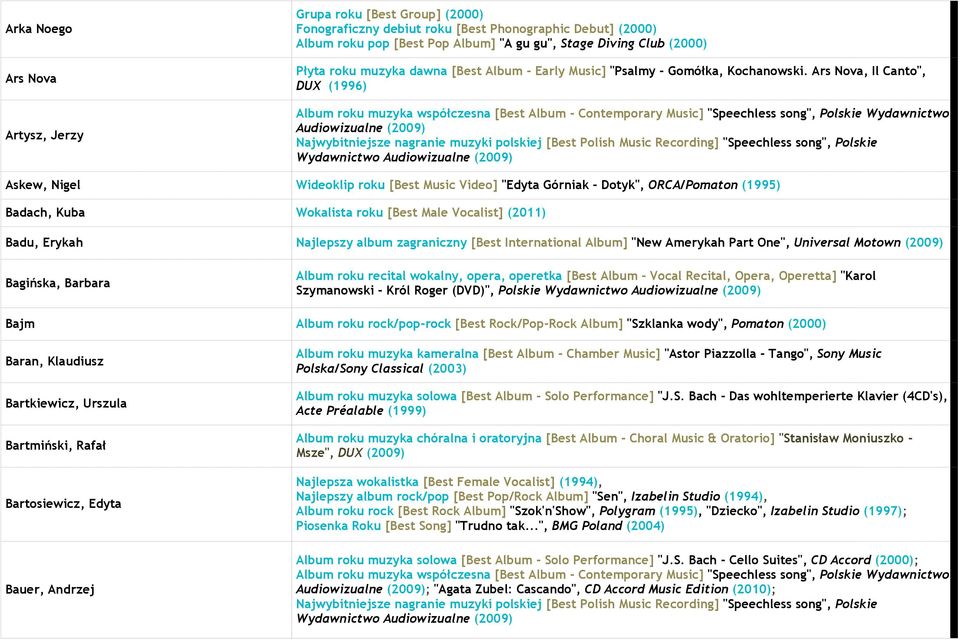The width and height of the screenshot is (960, 640).
Task: Select the Bauer, Andrzej name cell
Action: tap(146, 590)
